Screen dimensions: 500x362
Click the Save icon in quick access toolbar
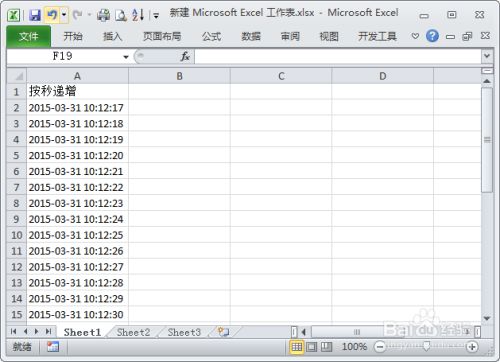35,15
